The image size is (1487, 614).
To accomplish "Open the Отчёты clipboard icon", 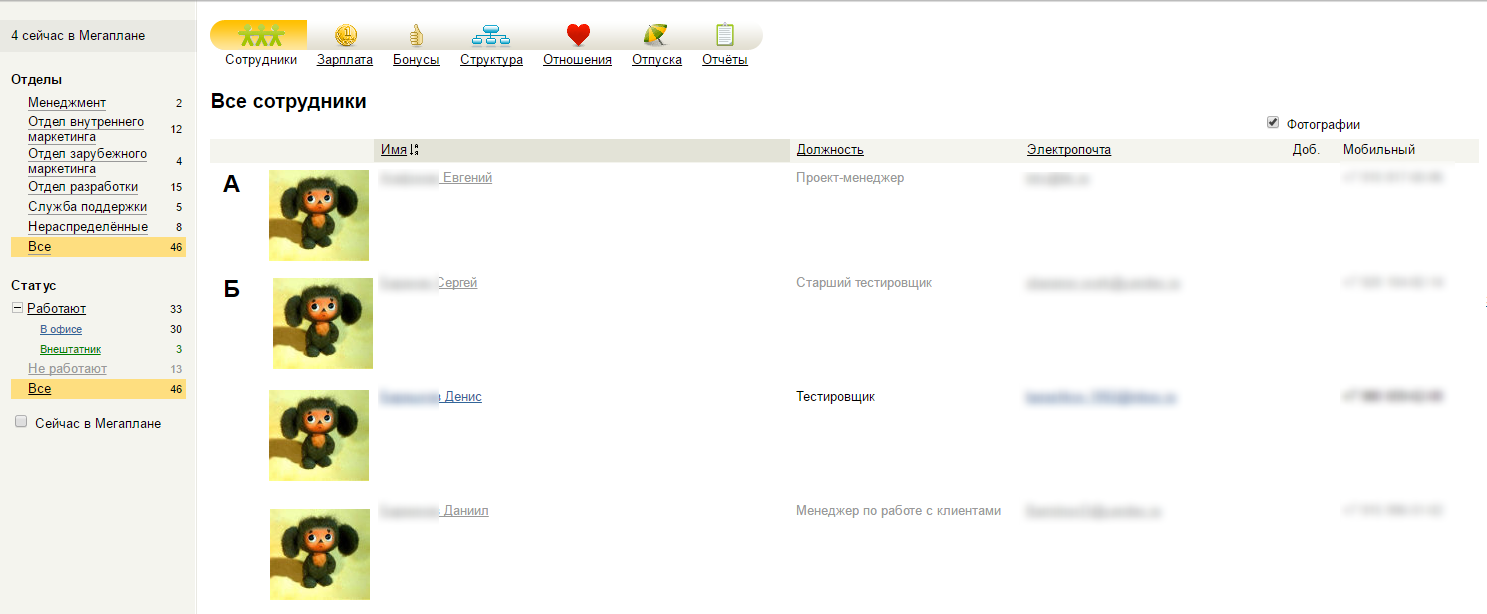I will coord(725,35).
